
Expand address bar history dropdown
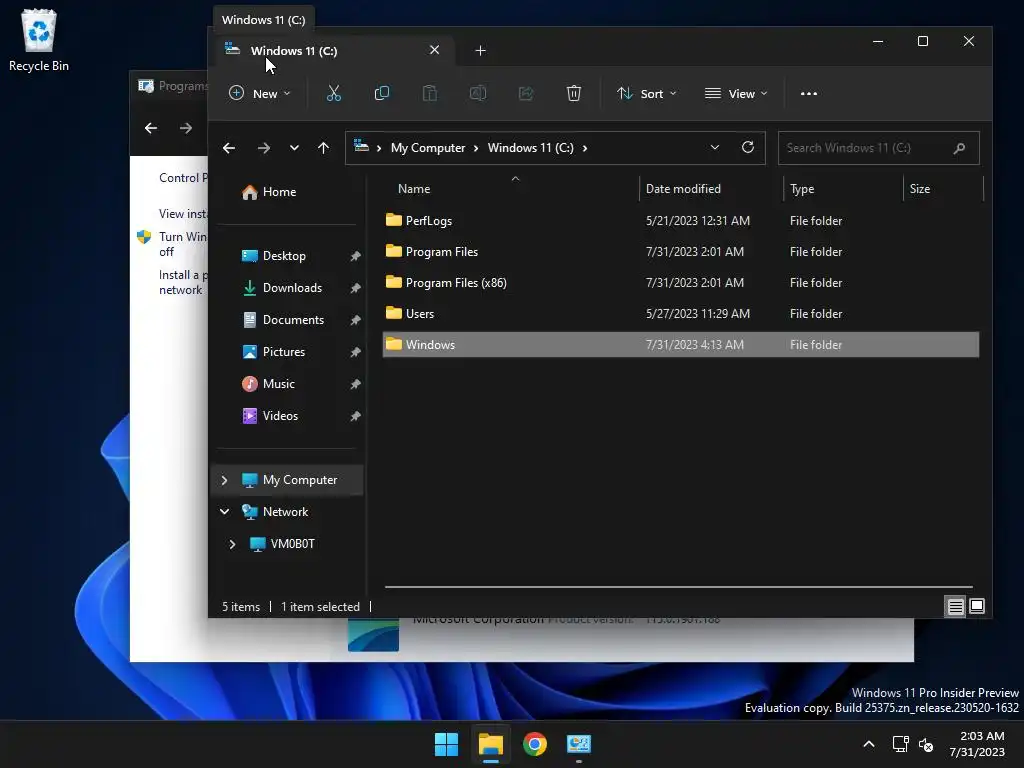(x=715, y=148)
